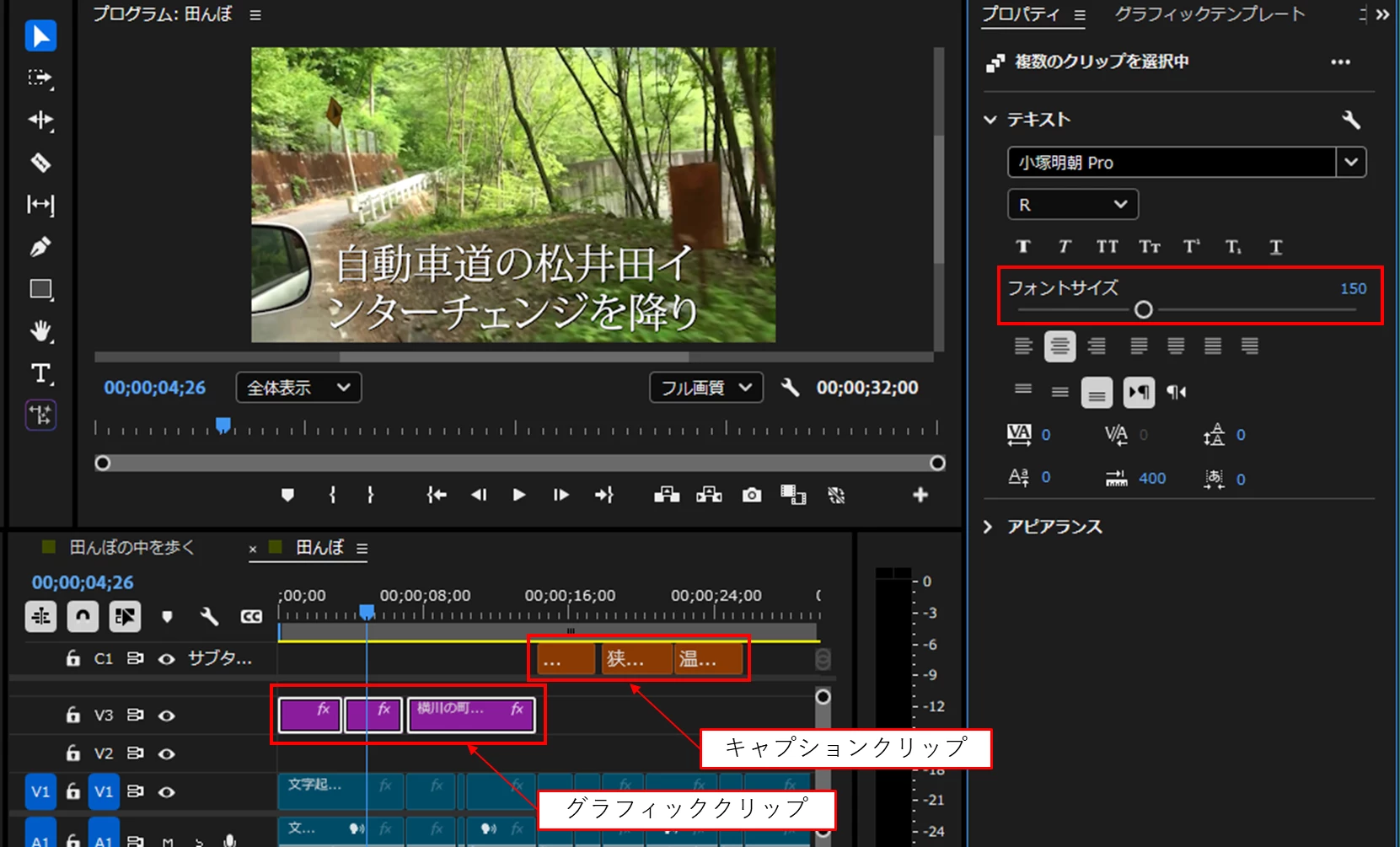1400x847 pixels.
Task: Click the Comparison View button
Action: coord(793,495)
